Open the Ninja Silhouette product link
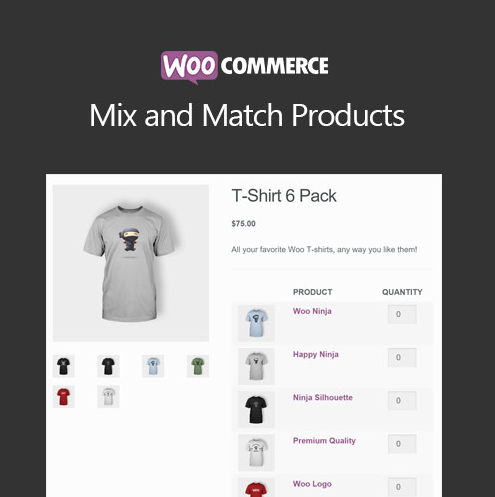The height and width of the screenshot is (497, 495). pos(323,397)
